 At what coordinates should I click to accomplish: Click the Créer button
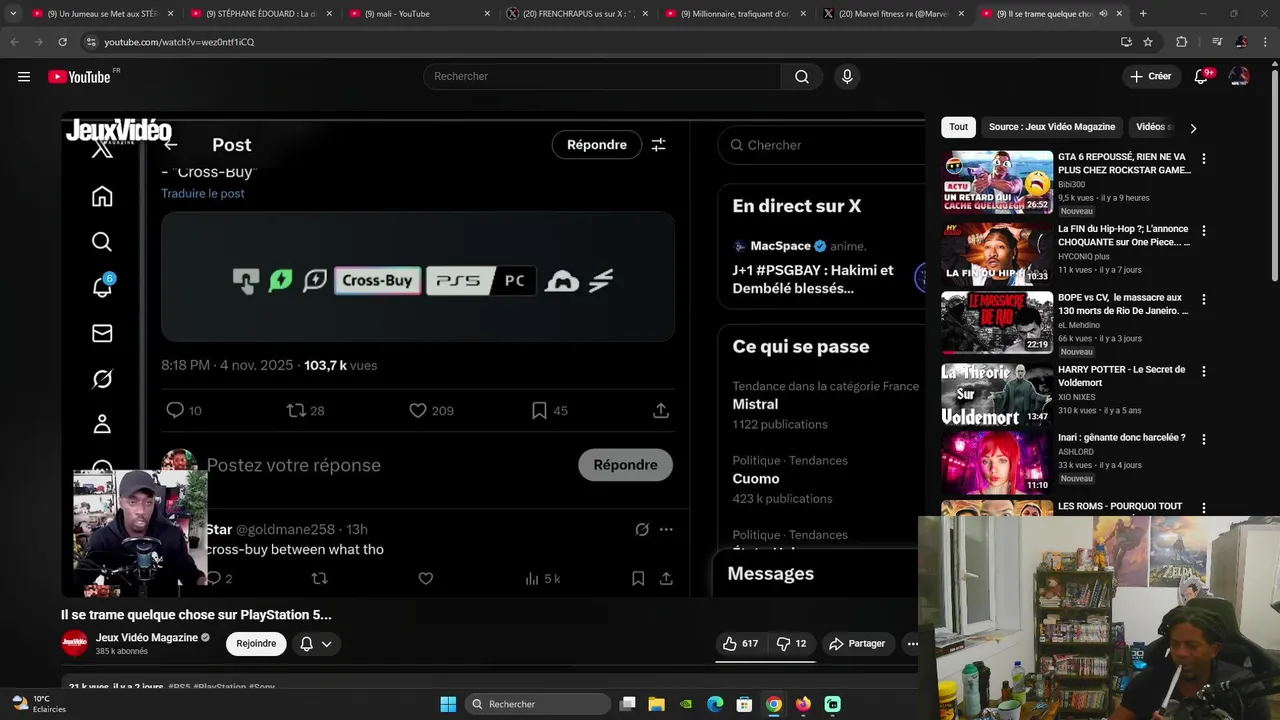1150,77
